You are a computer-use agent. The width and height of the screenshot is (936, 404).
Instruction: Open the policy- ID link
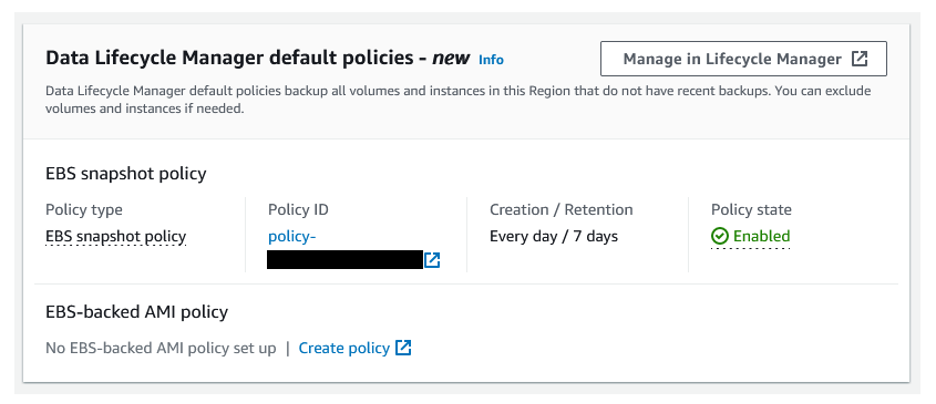(x=292, y=236)
